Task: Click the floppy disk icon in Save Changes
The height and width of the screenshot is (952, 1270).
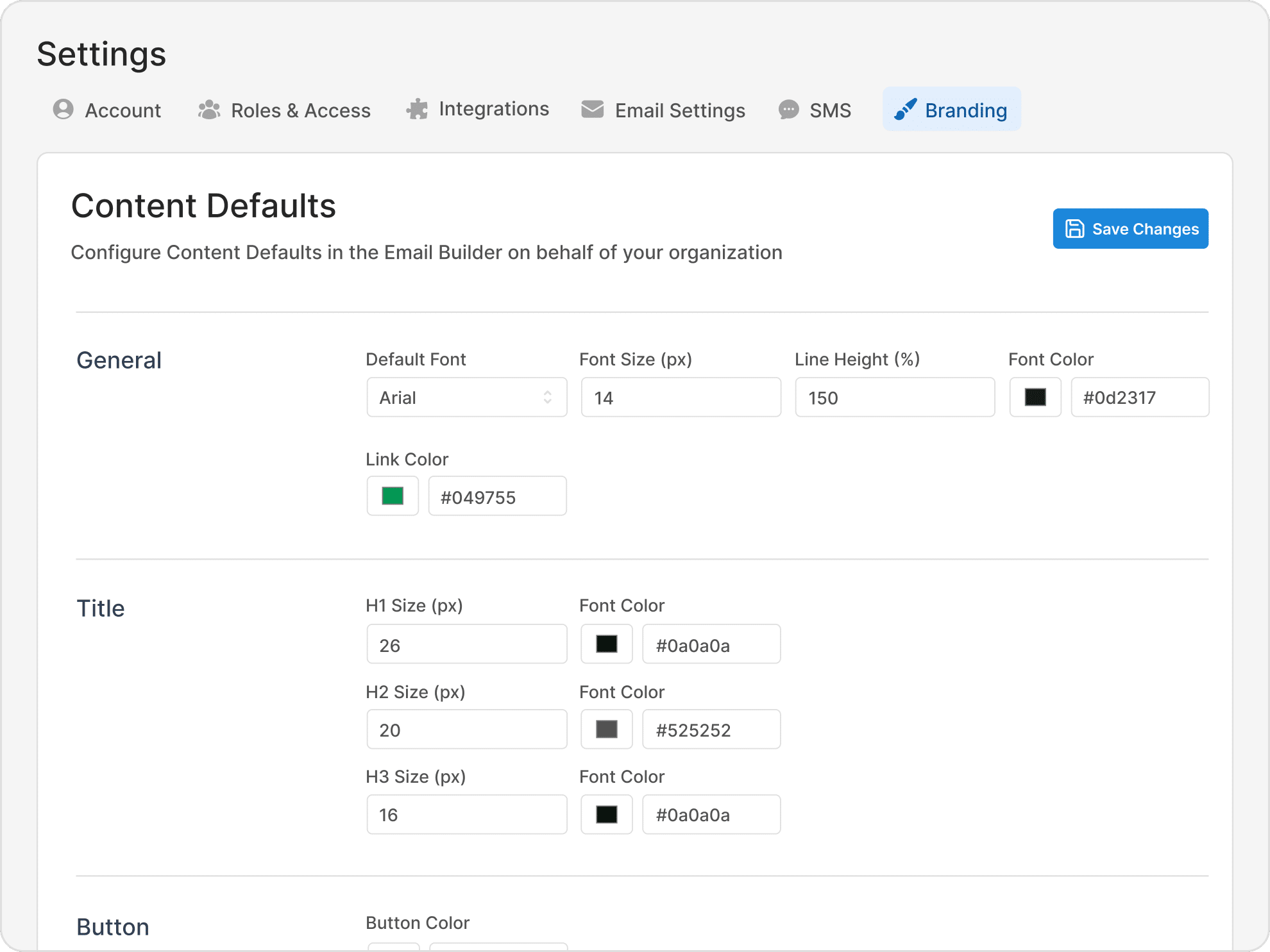Action: (1074, 229)
